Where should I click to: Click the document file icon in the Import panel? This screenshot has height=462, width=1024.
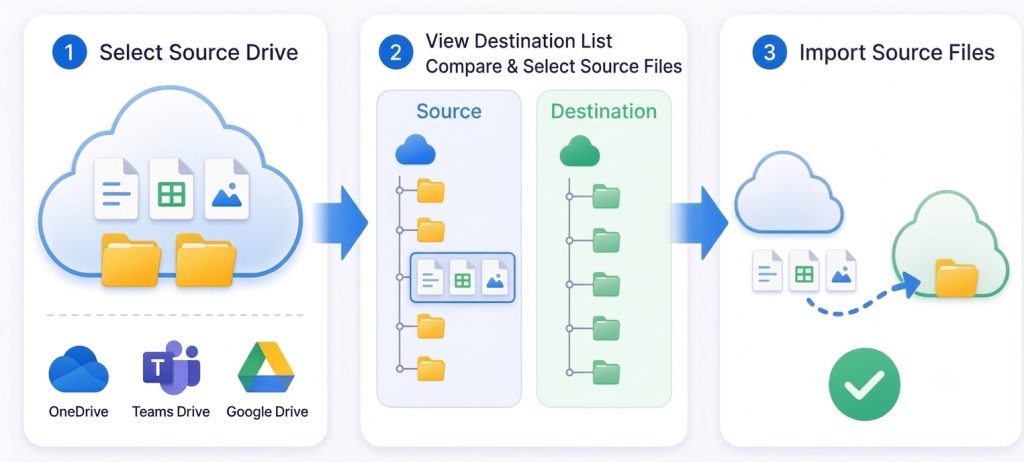[767, 270]
